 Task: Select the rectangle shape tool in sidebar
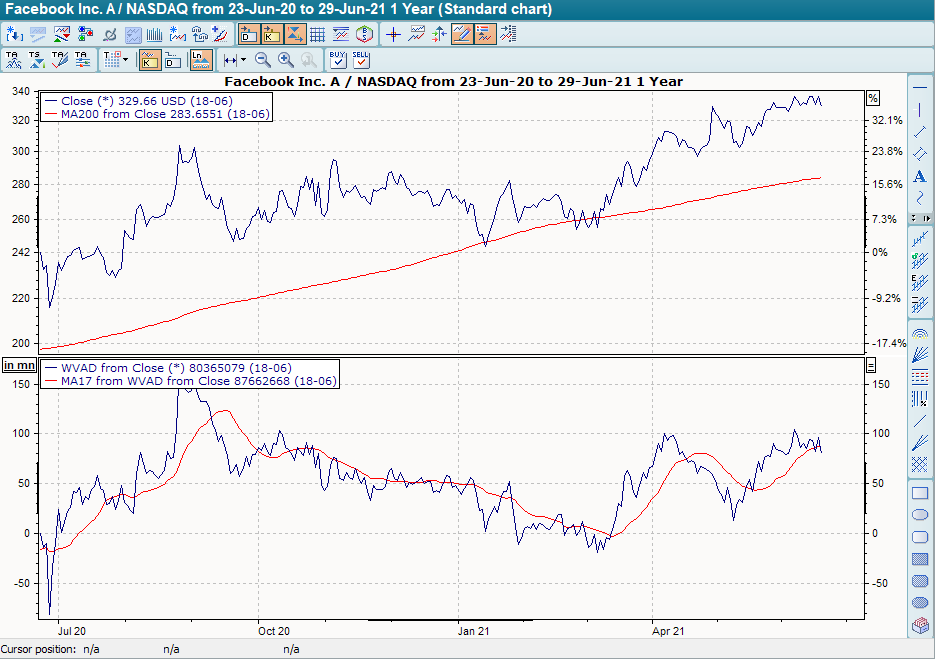(x=920, y=492)
